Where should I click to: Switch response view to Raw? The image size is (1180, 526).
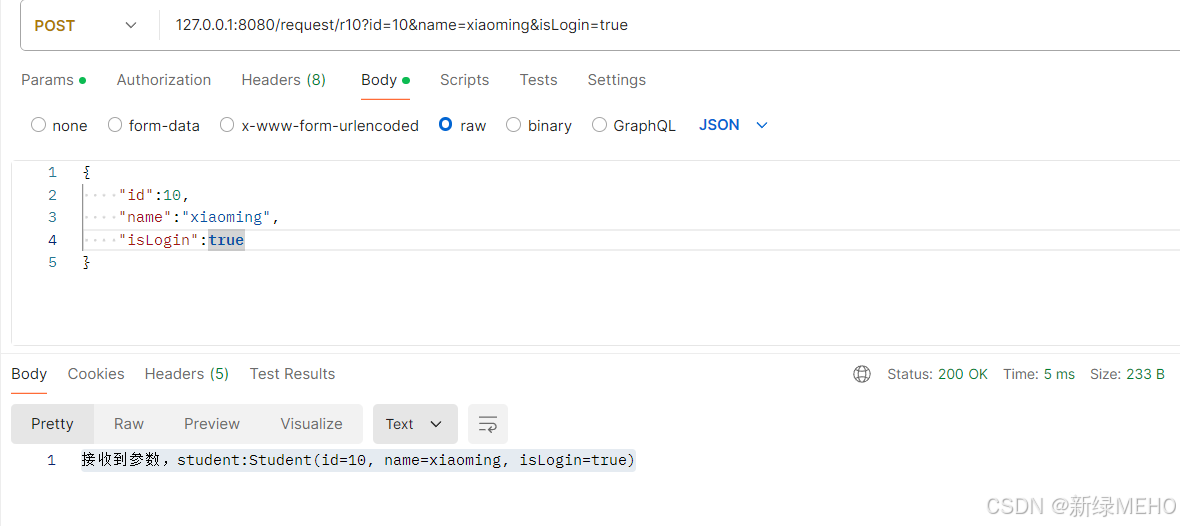point(129,424)
